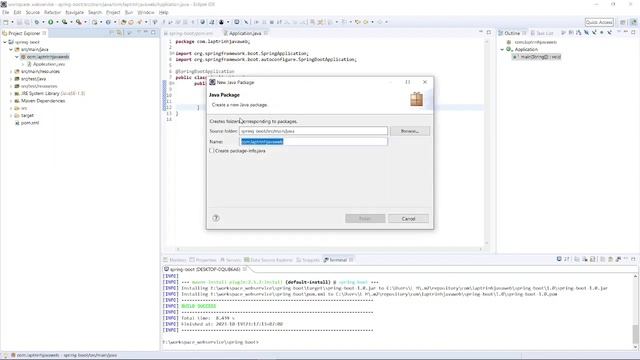Toggle Link with Editor in Project Explorer
This screenshot has width=640, height=360.
(x=119, y=33)
